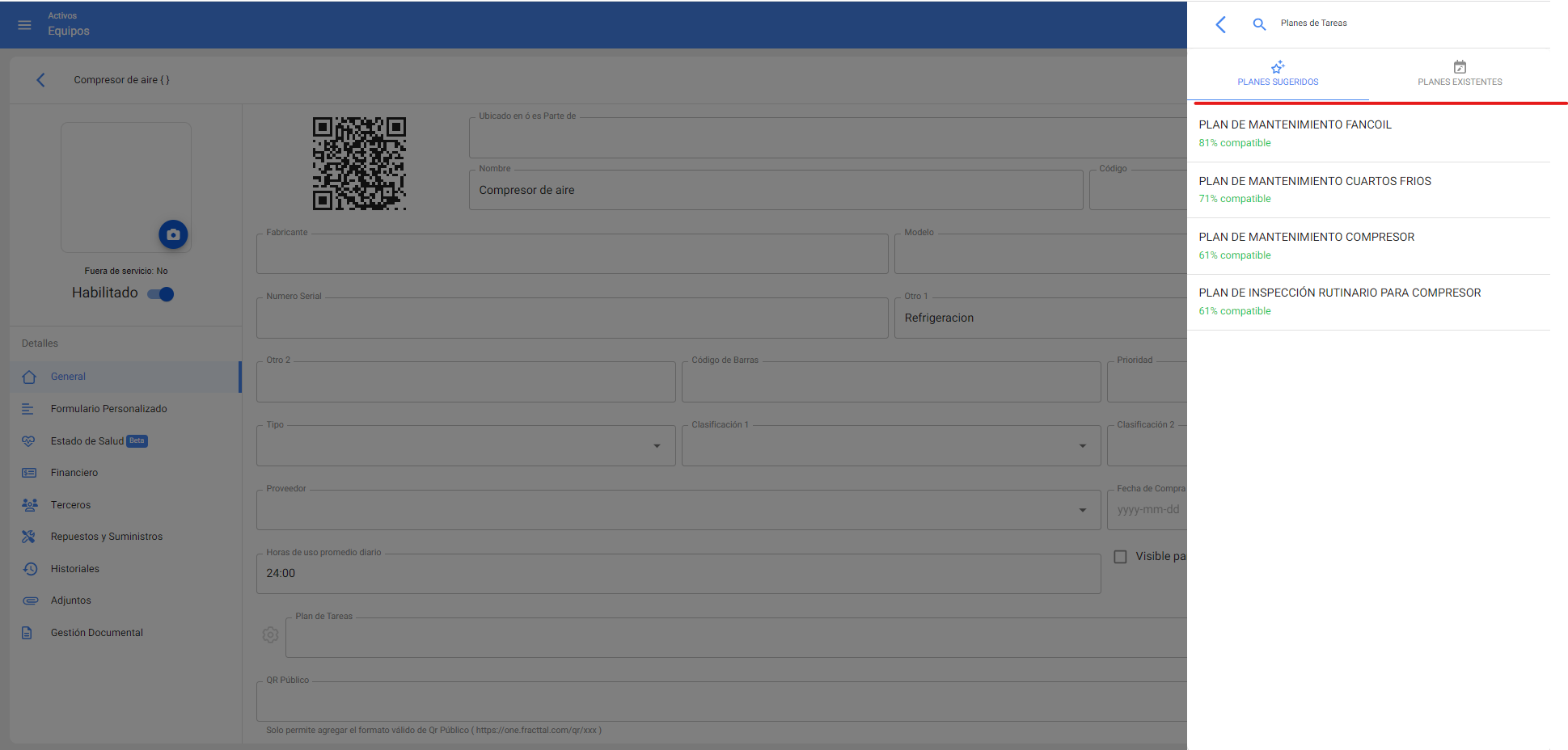Screen dimensions: 1568x750
Task: Close the Planes de Tareas panel with back arrow
Action: [1220, 24]
